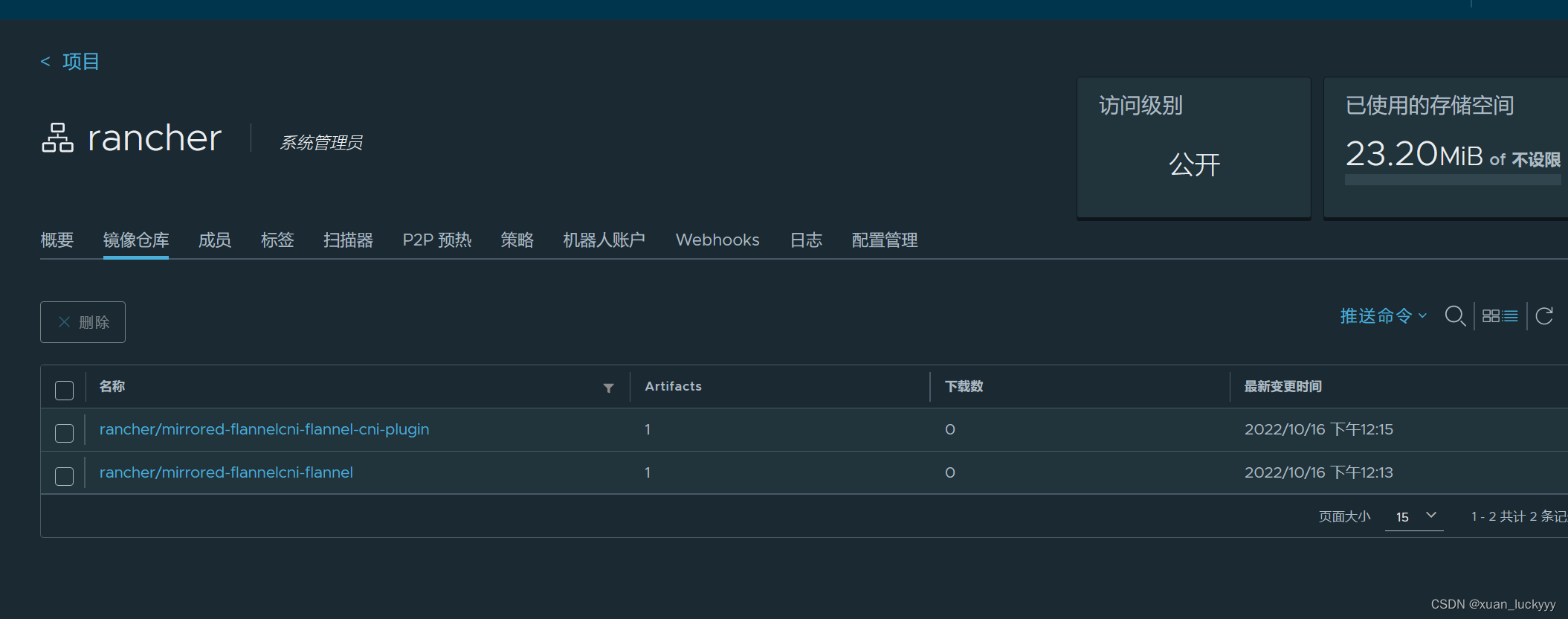Viewport: 1568px width, 619px height.
Task: Refresh the repository list
Action: click(x=1544, y=316)
